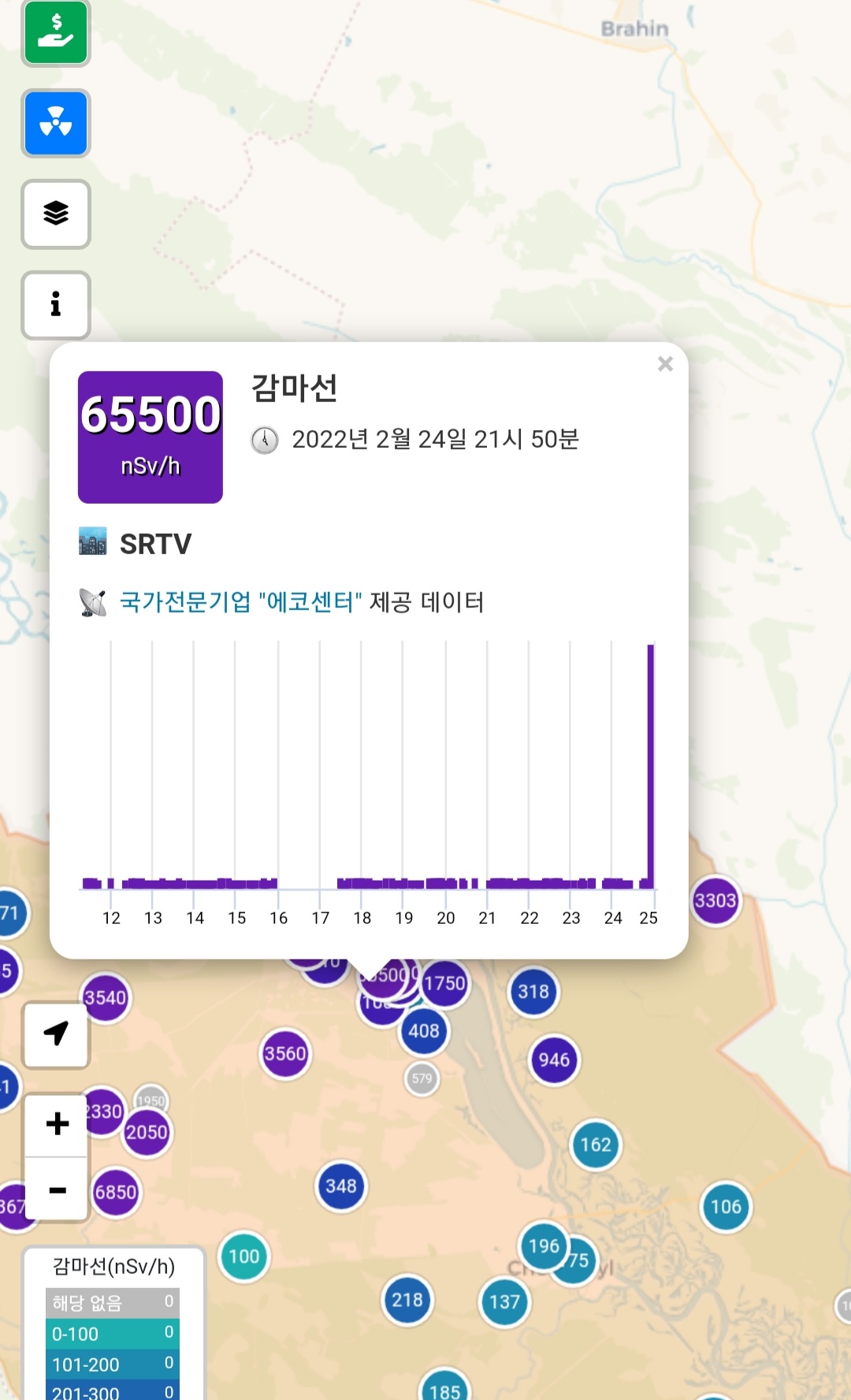851x1400 pixels.
Task: Tap the green donate hand-dollar icon
Action: click(55, 32)
